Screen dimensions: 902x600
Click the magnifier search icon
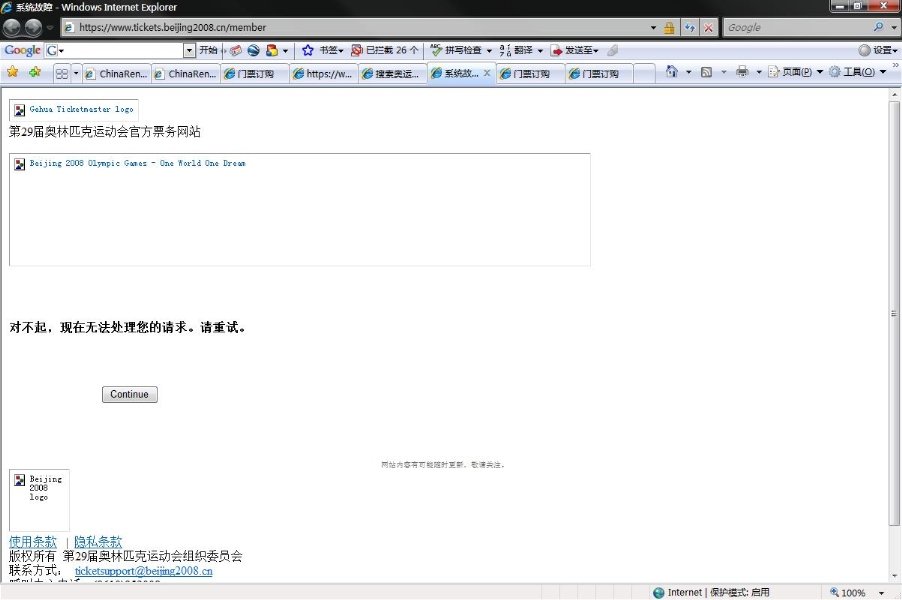tap(878, 27)
